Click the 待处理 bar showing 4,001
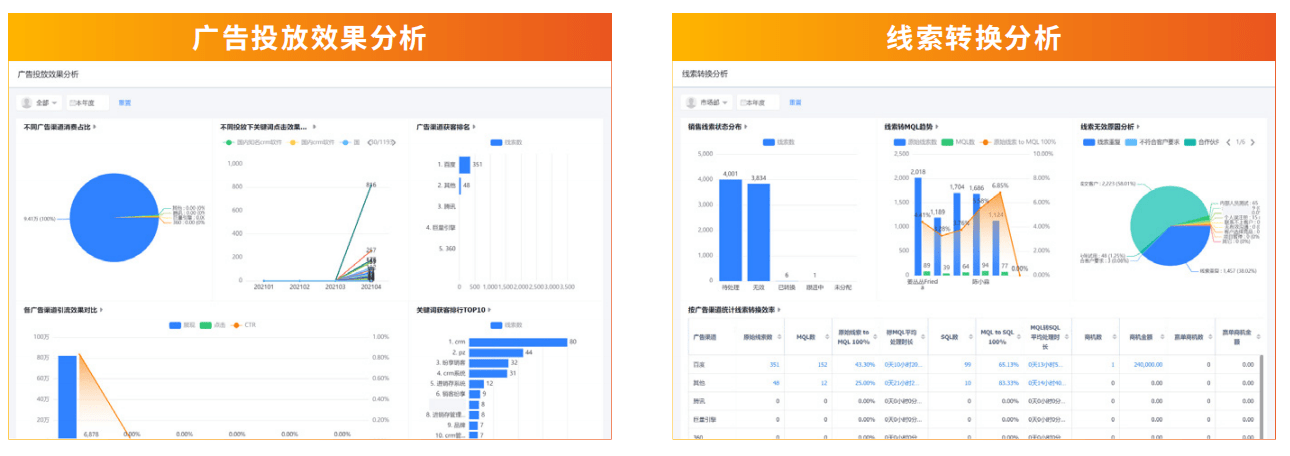 coord(731,228)
